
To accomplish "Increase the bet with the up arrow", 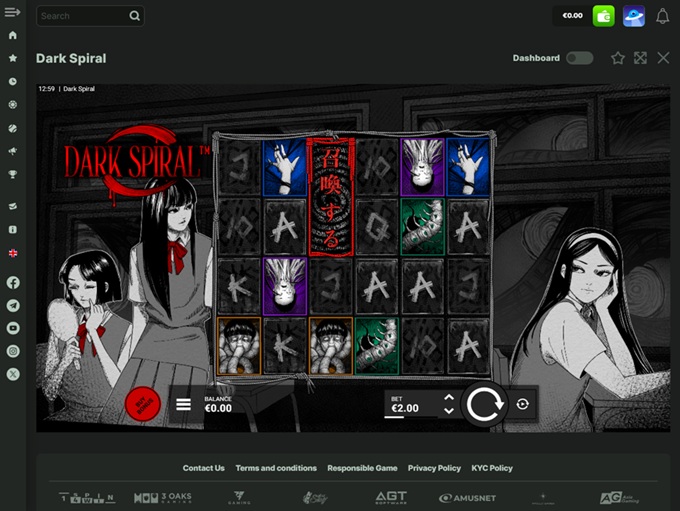I will pyautogui.click(x=448, y=398).
